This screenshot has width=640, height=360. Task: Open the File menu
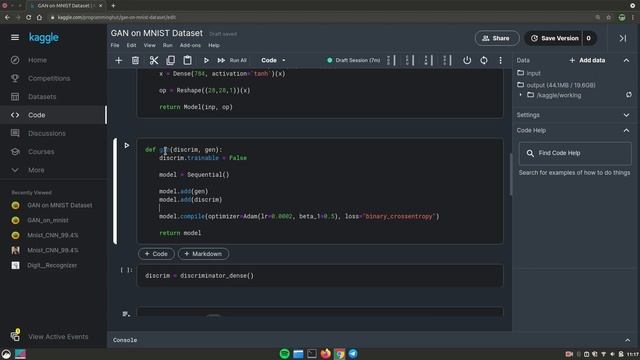[x=115, y=45]
